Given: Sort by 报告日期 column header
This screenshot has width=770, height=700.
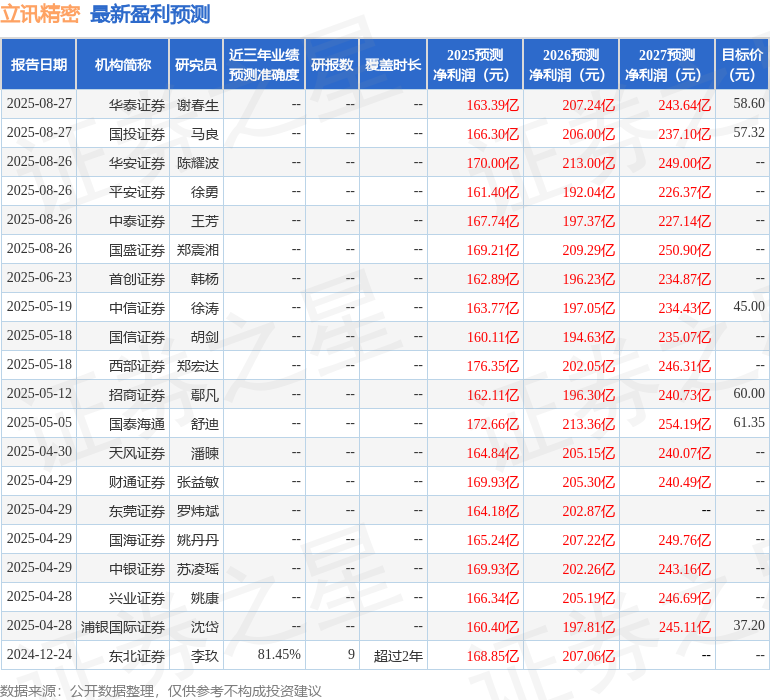Looking at the screenshot, I should pyautogui.click(x=39, y=65).
